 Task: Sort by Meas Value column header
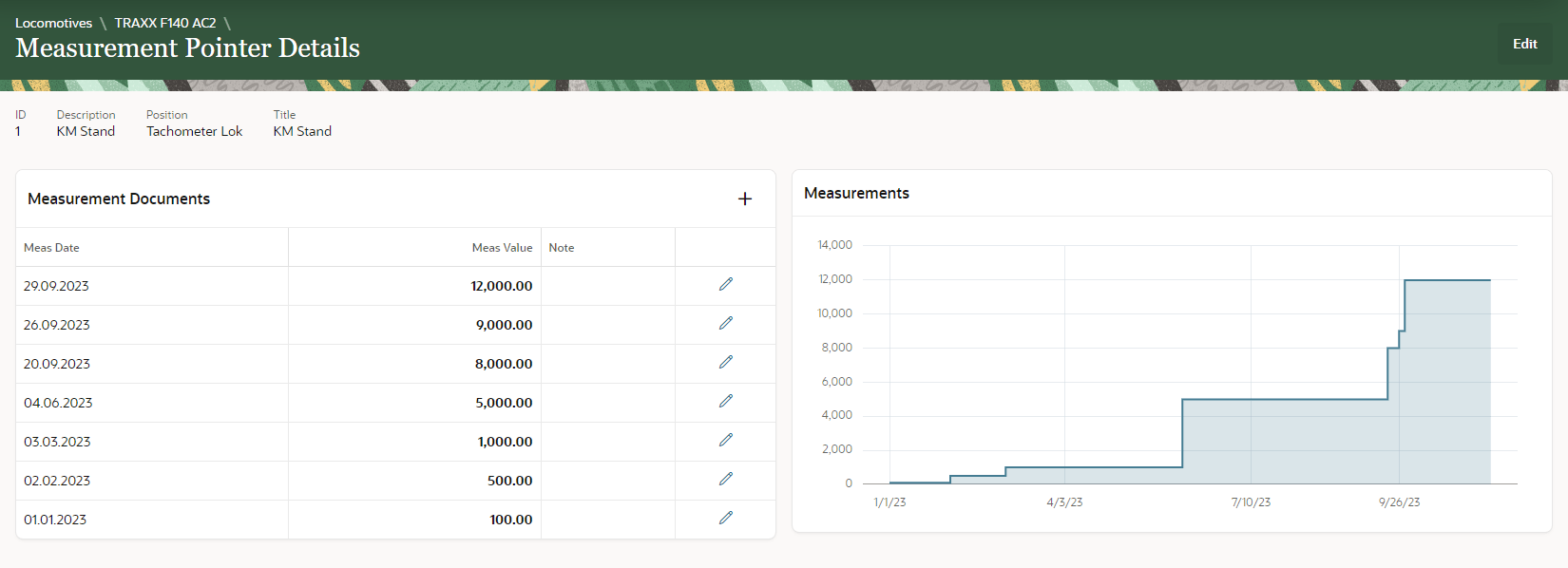[502, 248]
